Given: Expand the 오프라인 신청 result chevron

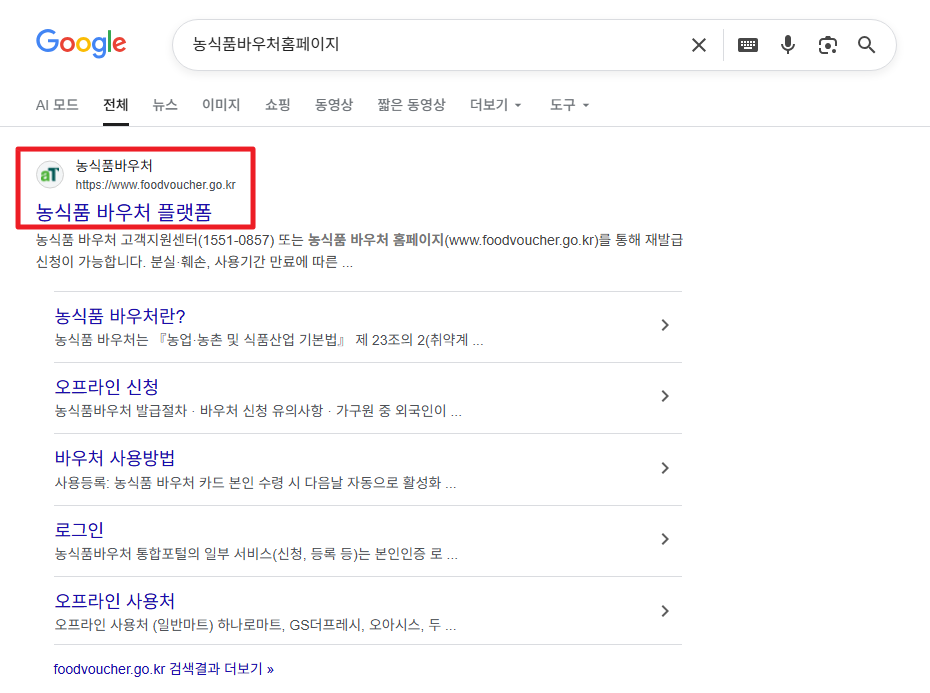Looking at the screenshot, I should [665, 396].
